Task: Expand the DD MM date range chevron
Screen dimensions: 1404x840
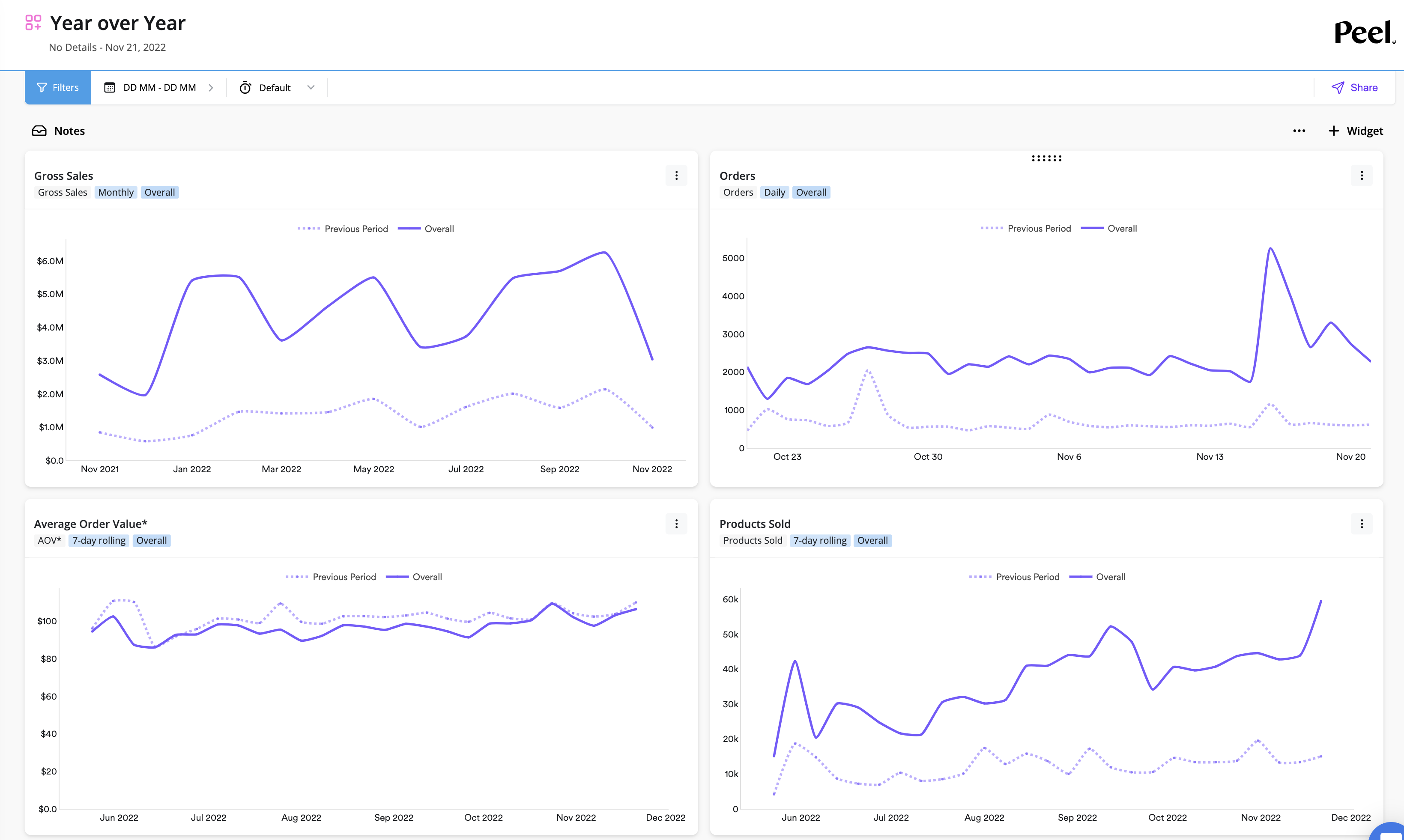Action: tap(211, 88)
